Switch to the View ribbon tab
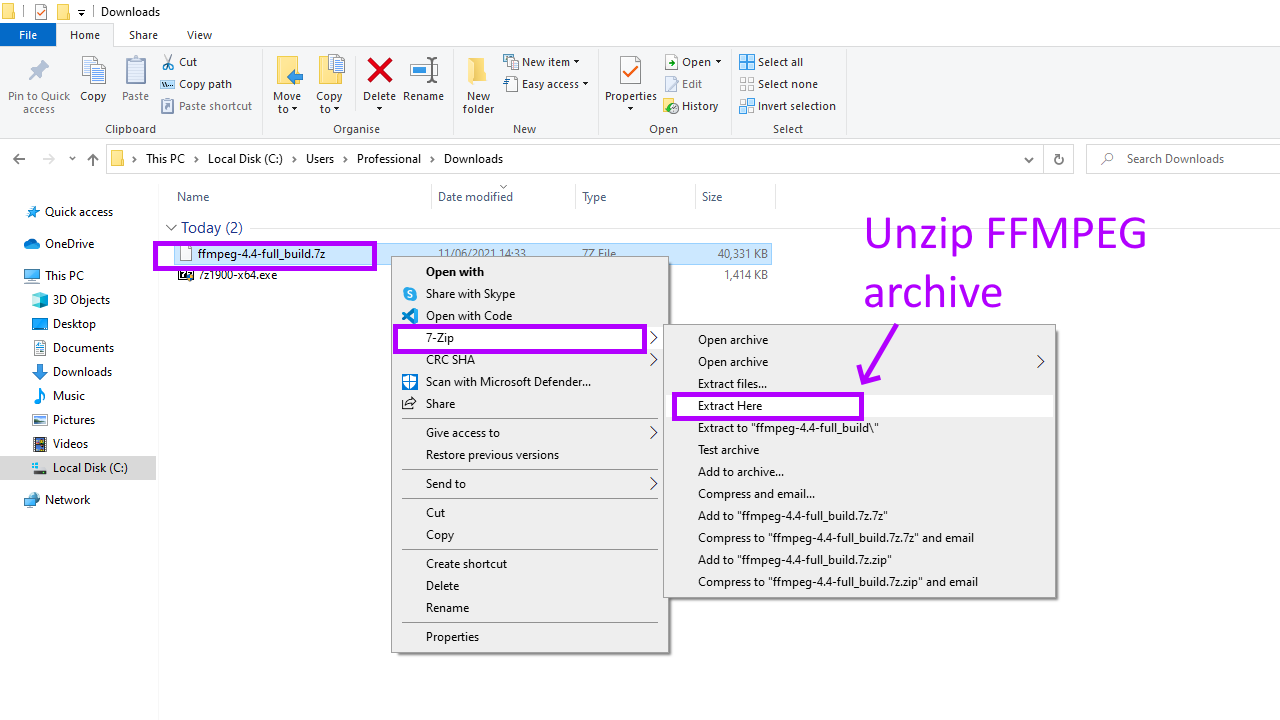The image size is (1280, 720). coord(199,35)
